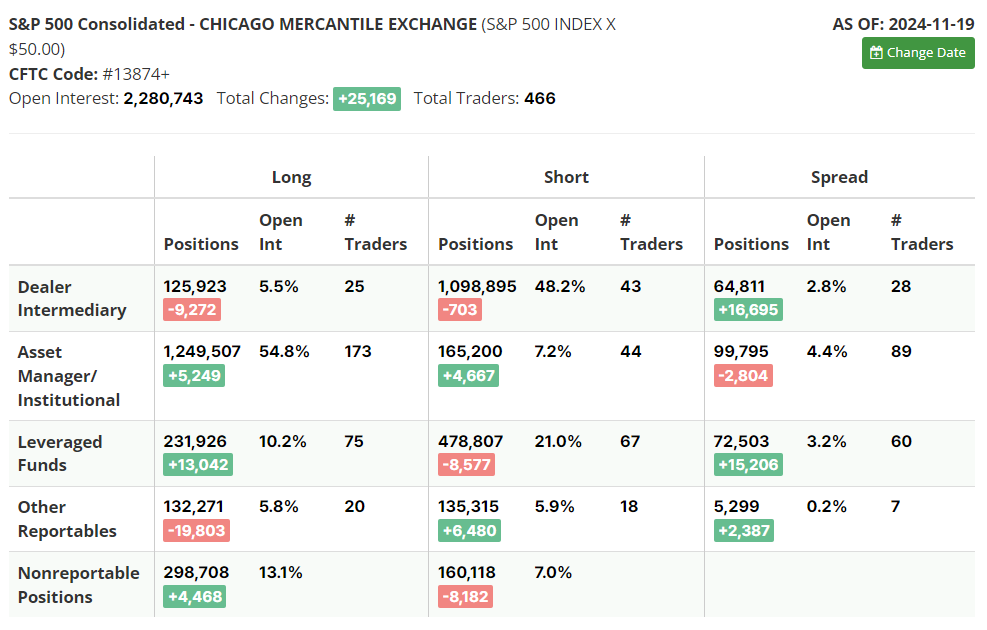Click the -8,577 change badge
The height and width of the screenshot is (630, 987).
click(466, 465)
